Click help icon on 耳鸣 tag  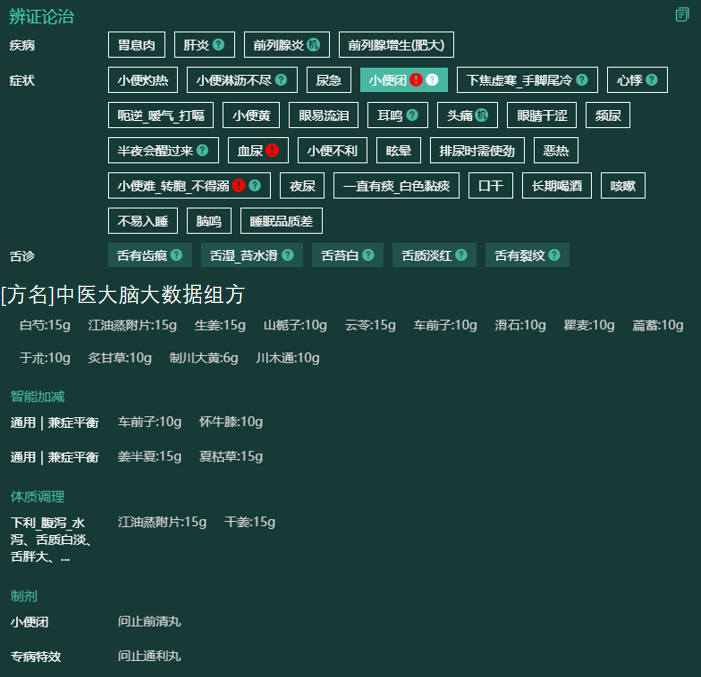[x=412, y=115]
